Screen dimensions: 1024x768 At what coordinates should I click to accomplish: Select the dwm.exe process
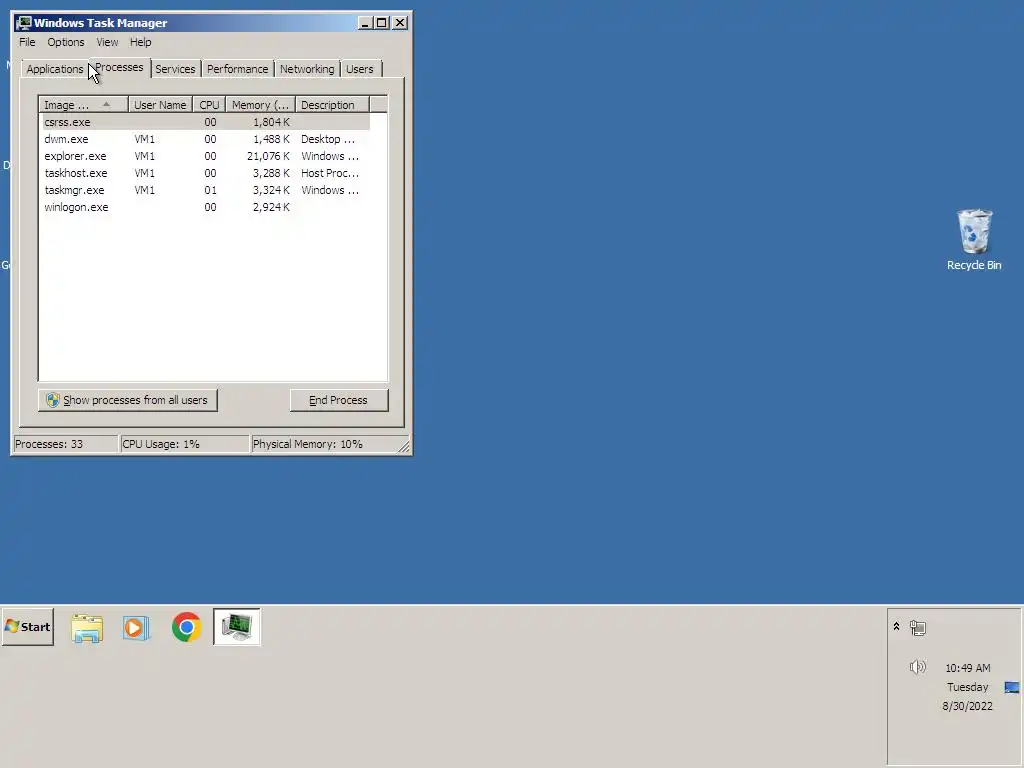[206, 139]
